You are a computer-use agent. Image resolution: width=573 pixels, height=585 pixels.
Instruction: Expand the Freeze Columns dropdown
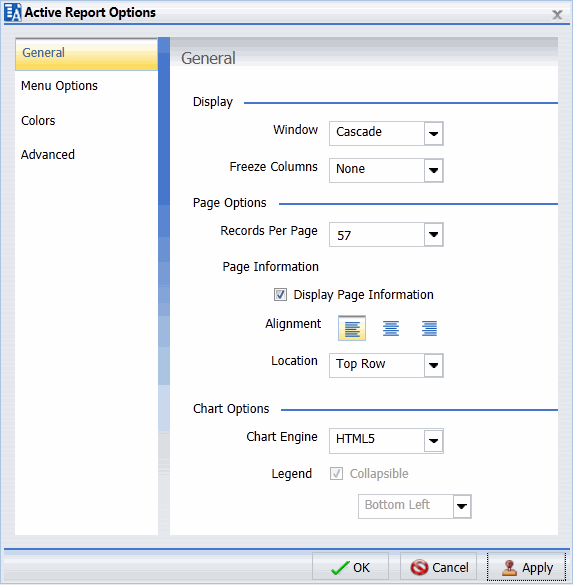click(433, 170)
